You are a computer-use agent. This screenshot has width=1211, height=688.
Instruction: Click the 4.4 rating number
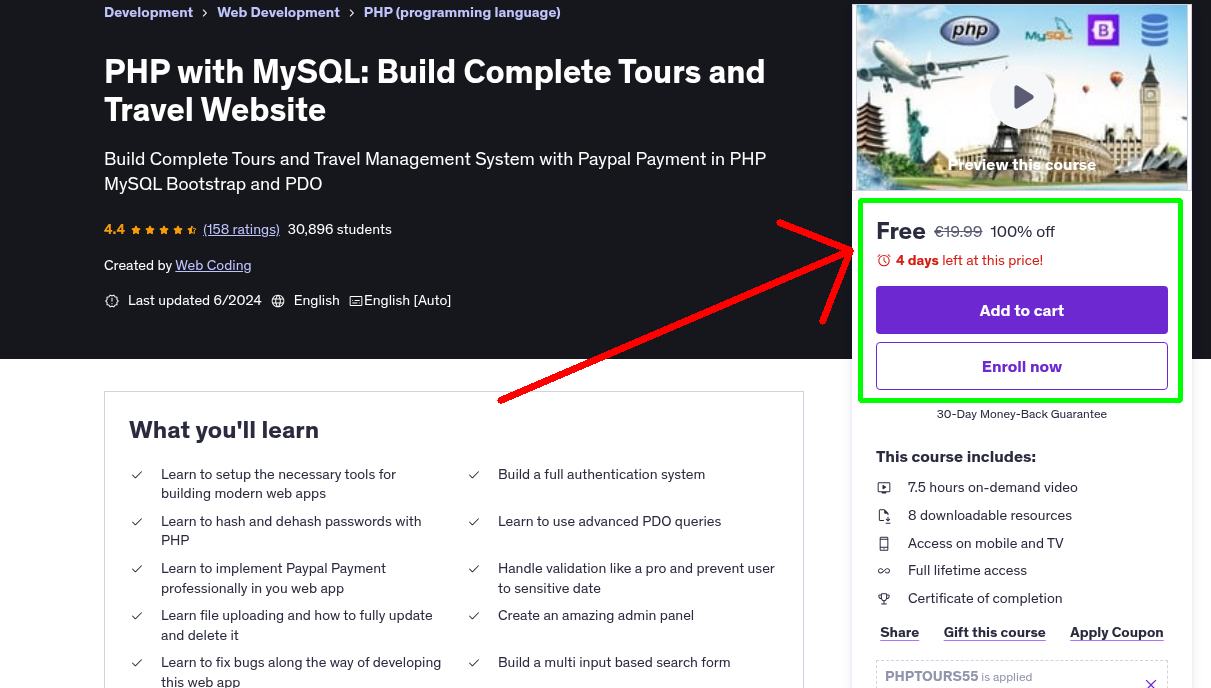pyautogui.click(x=114, y=229)
